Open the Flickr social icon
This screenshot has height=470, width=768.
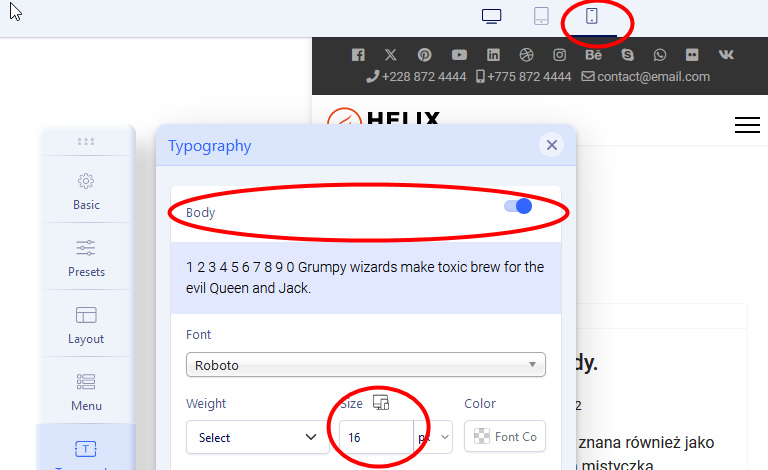(x=692, y=55)
